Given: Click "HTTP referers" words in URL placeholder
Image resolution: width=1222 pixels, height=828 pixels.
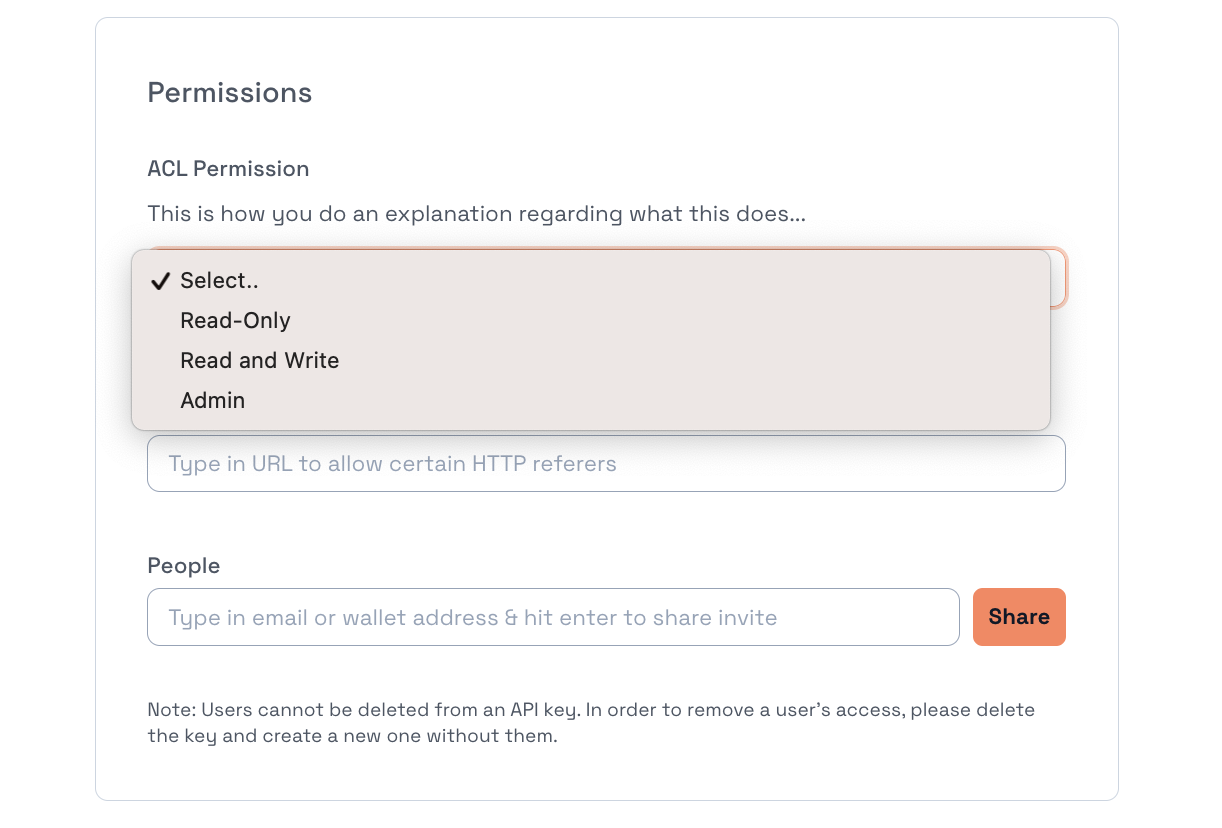Looking at the screenshot, I should 544,464.
